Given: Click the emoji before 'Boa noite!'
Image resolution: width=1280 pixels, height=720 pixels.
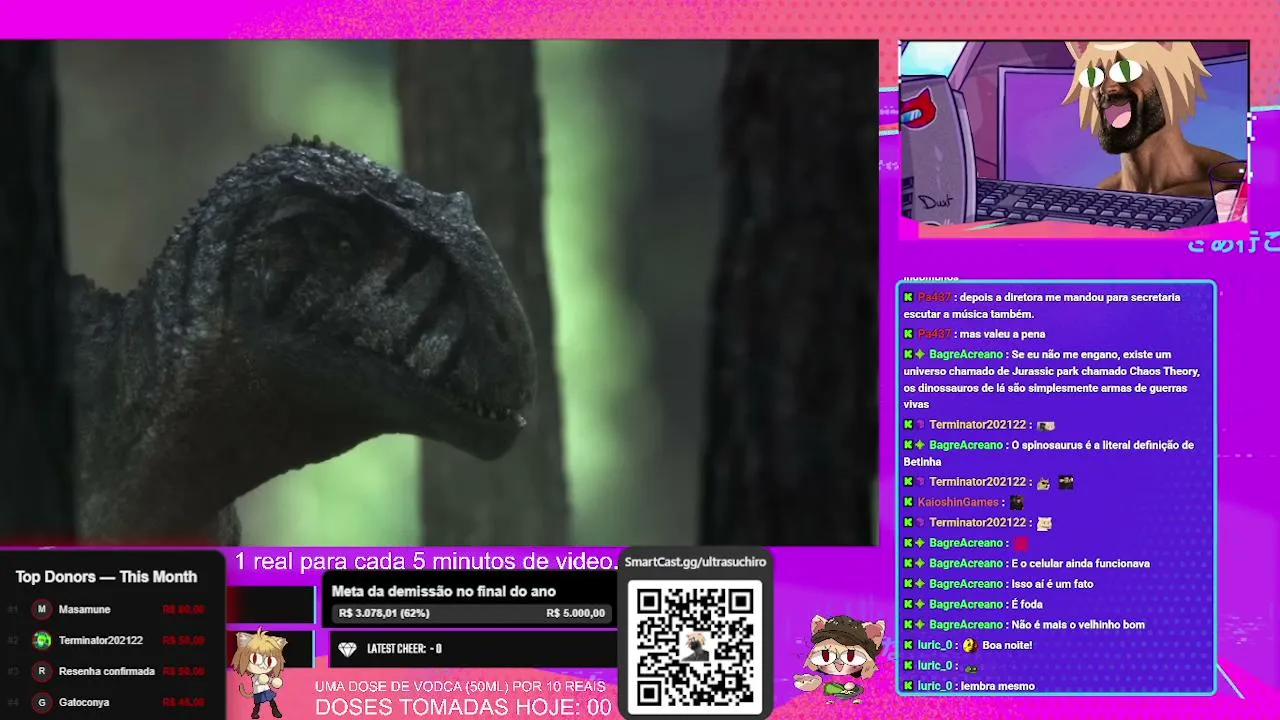Looking at the screenshot, I should pyautogui.click(x=970, y=645).
